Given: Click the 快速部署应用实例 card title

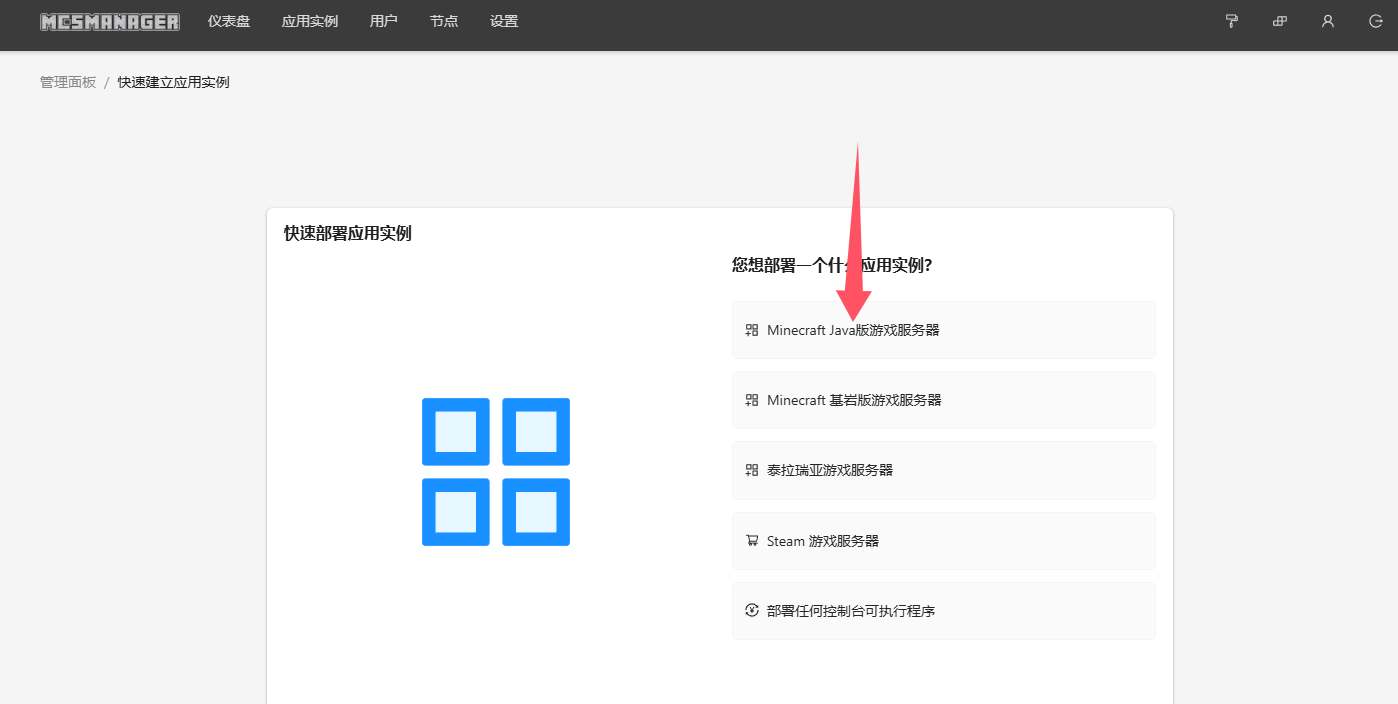Looking at the screenshot, I should tap(348, 233).
